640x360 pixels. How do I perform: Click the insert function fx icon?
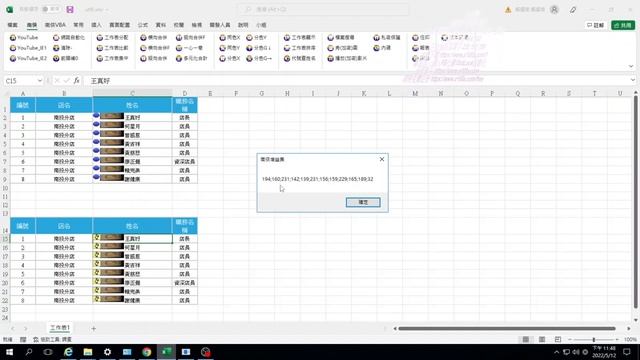tap(76, 81)
